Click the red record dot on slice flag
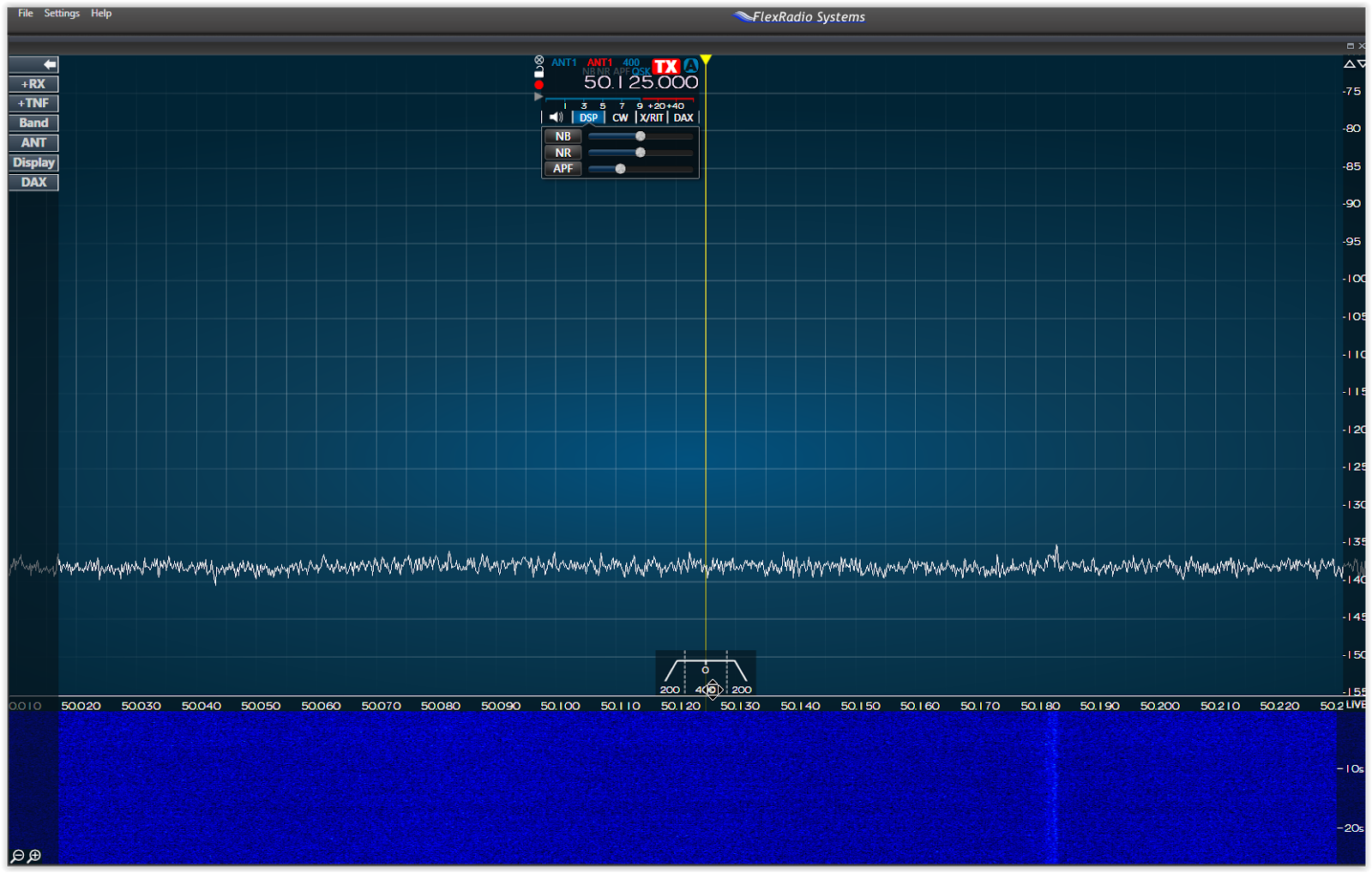 [539, 84]
